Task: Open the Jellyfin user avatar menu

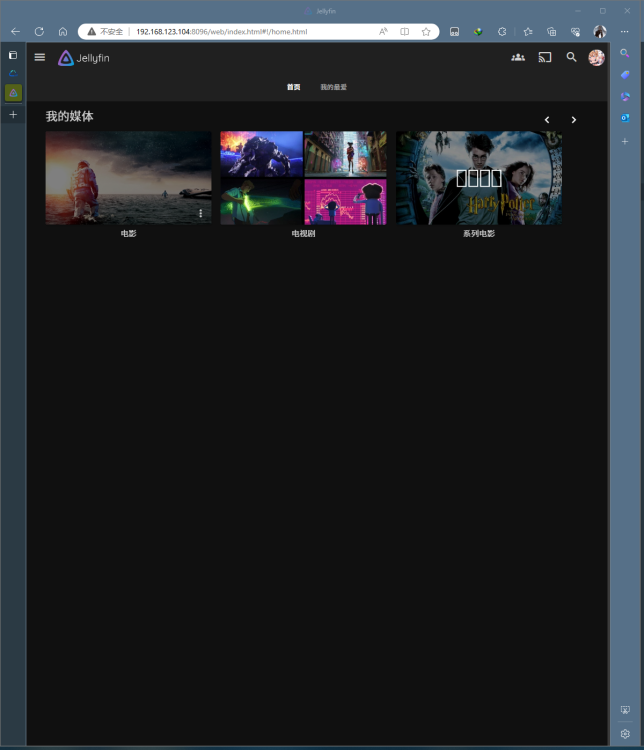Action: 596,57
